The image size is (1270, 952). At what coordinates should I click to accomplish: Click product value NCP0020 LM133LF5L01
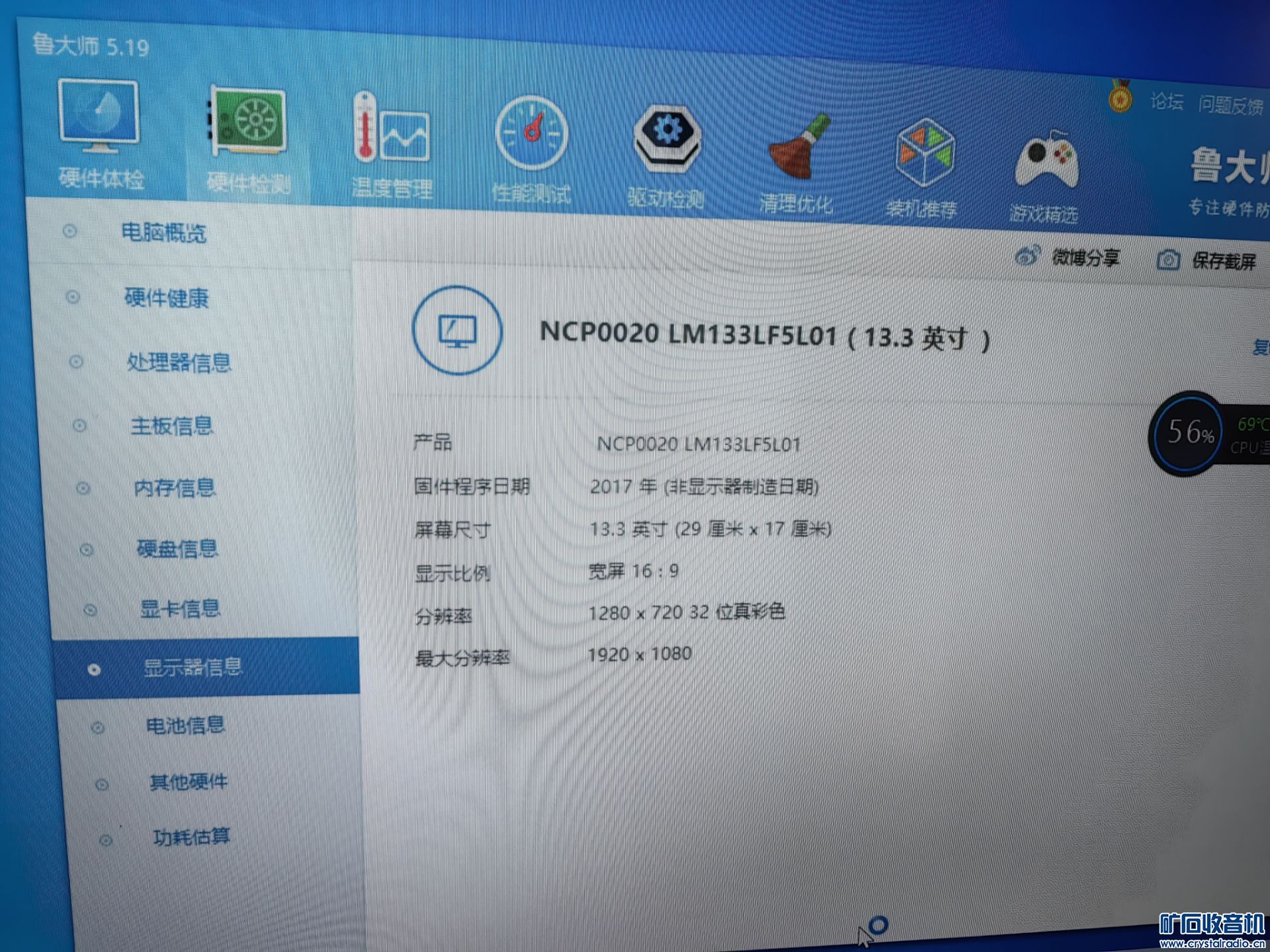[x=698, y=444]
